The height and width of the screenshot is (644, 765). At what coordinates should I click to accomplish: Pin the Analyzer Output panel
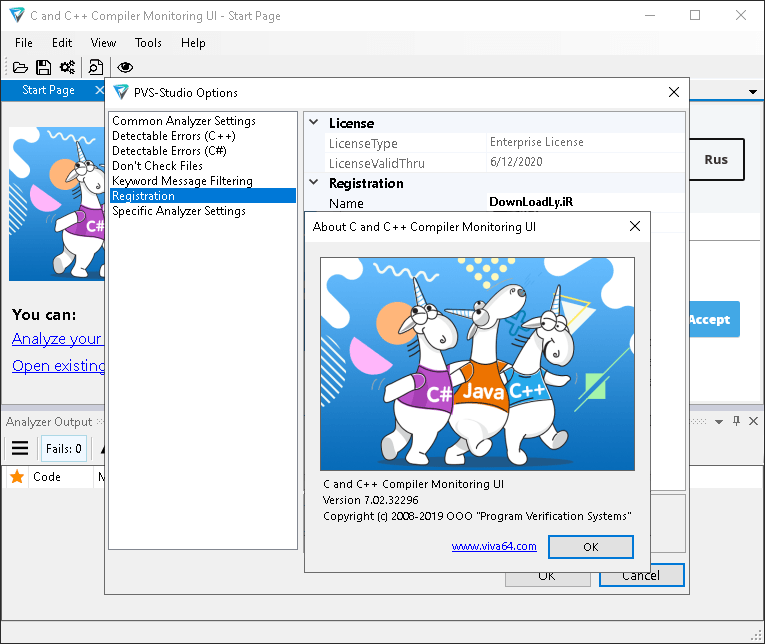point(737,421)
